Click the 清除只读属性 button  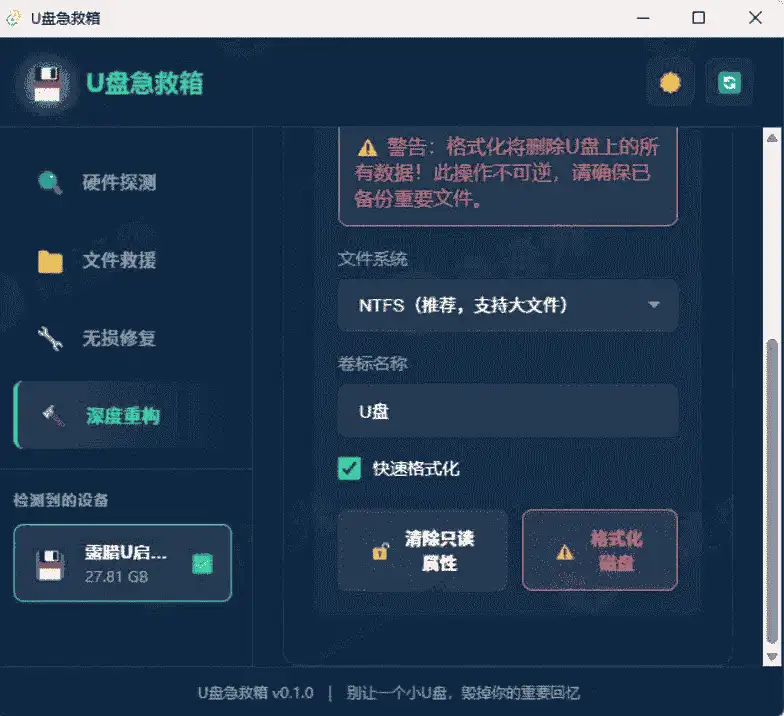pos(423,550)
